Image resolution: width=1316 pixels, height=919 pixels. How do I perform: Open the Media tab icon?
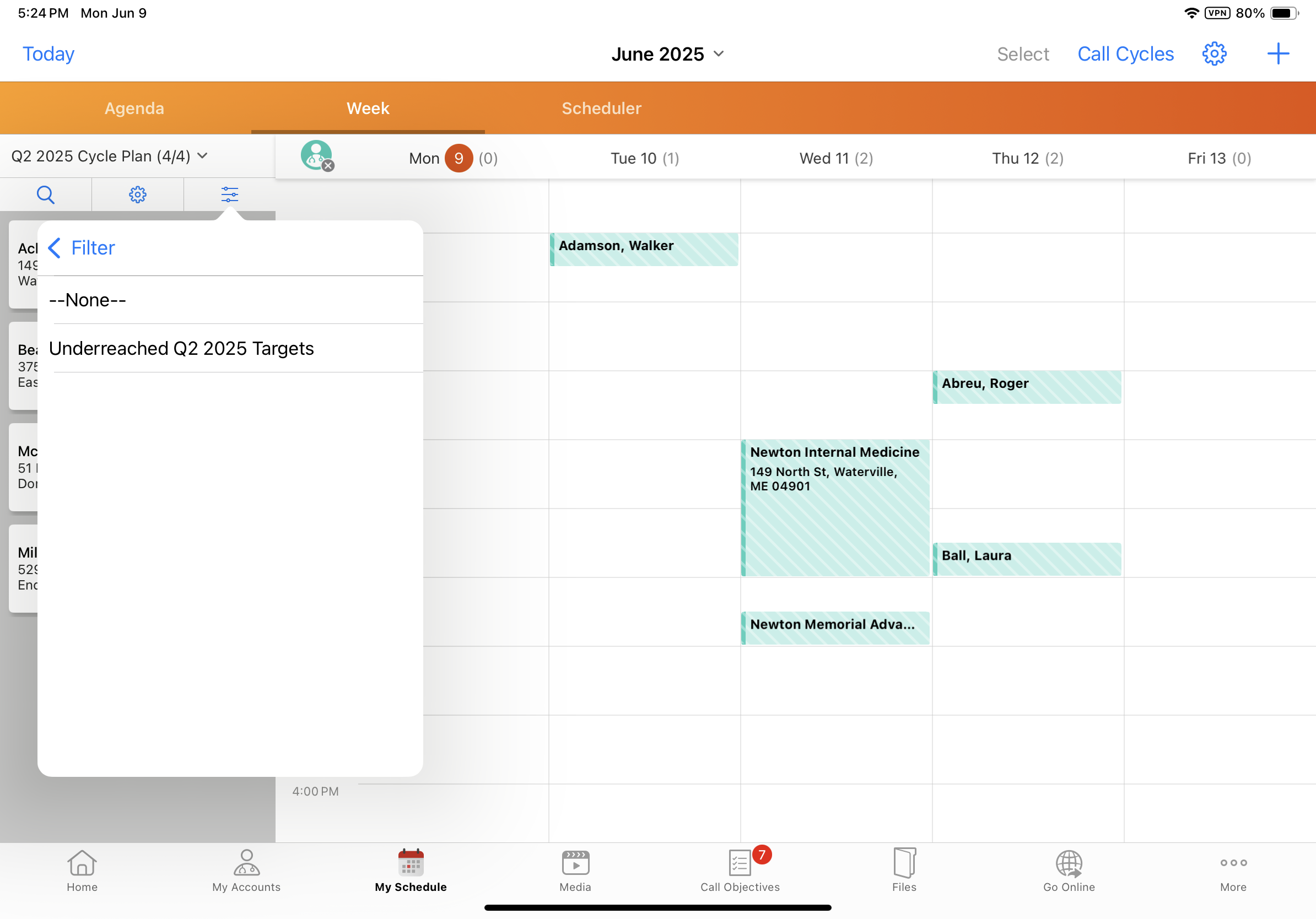[x=575, y=870]
